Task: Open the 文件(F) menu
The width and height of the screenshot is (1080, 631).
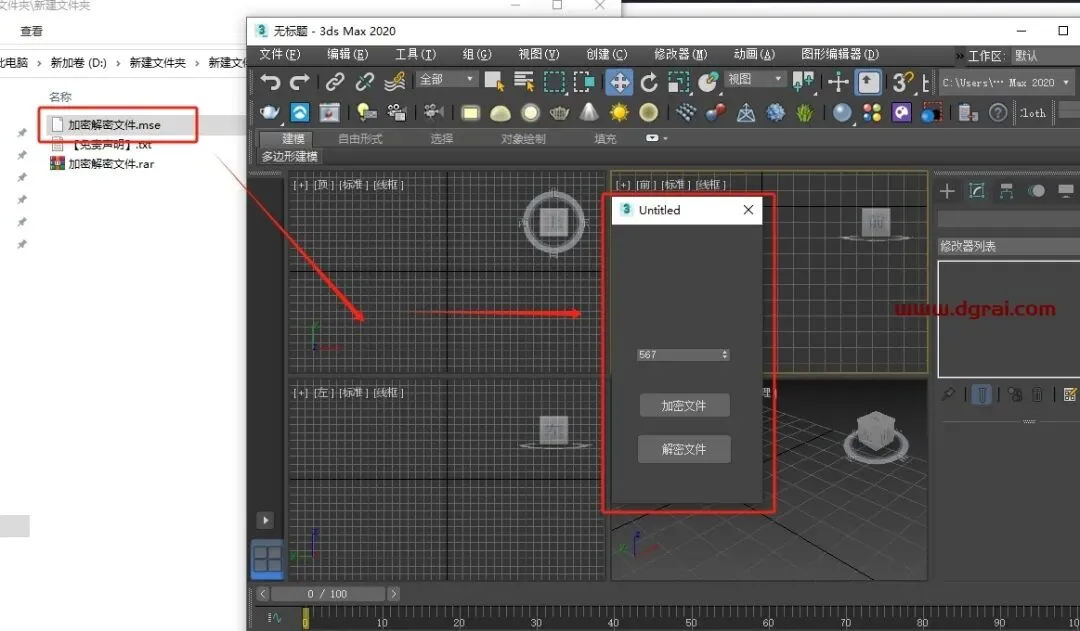Action: pos(280,54)
